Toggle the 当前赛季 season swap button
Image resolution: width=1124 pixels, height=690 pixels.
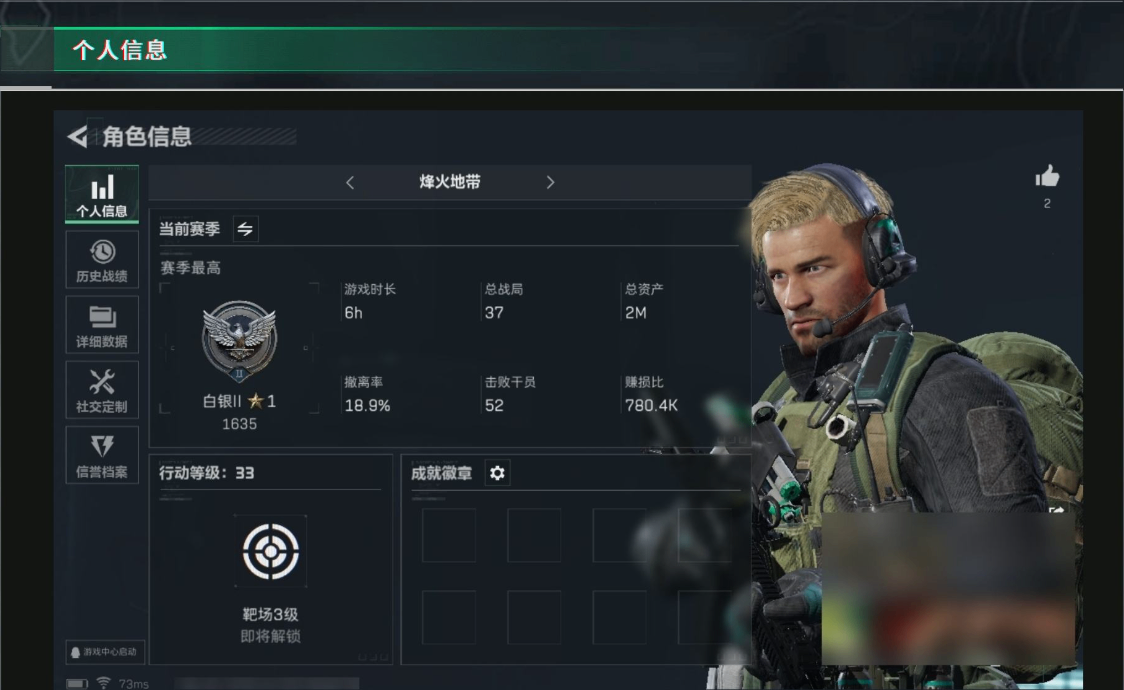(x=245, y=229)
